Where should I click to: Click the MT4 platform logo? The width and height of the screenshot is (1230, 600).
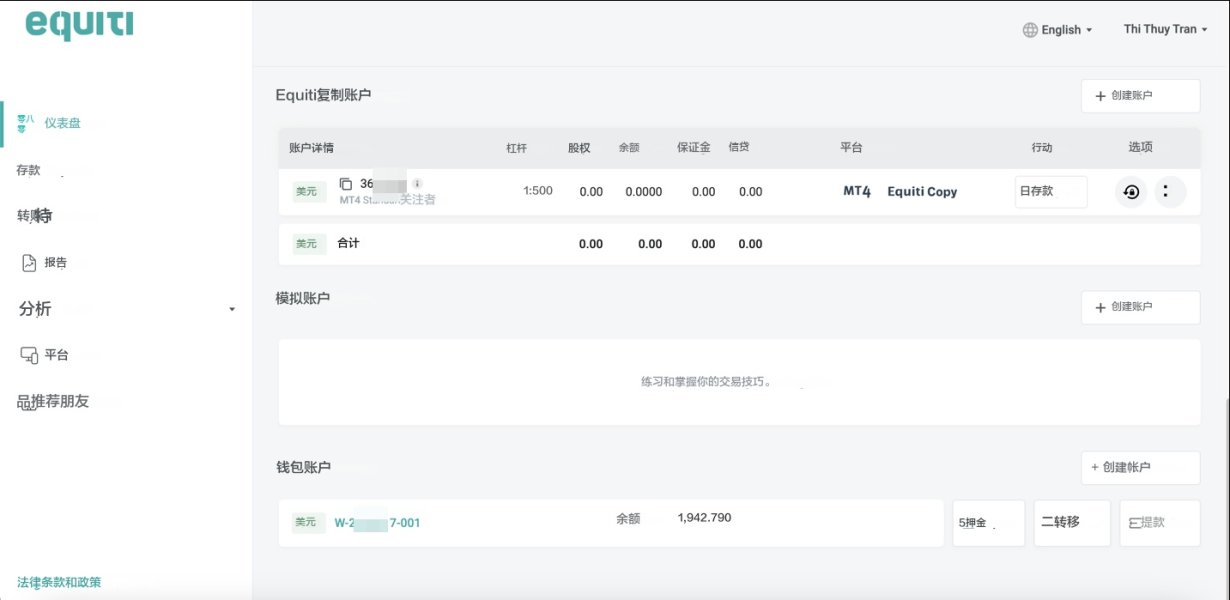857,191
